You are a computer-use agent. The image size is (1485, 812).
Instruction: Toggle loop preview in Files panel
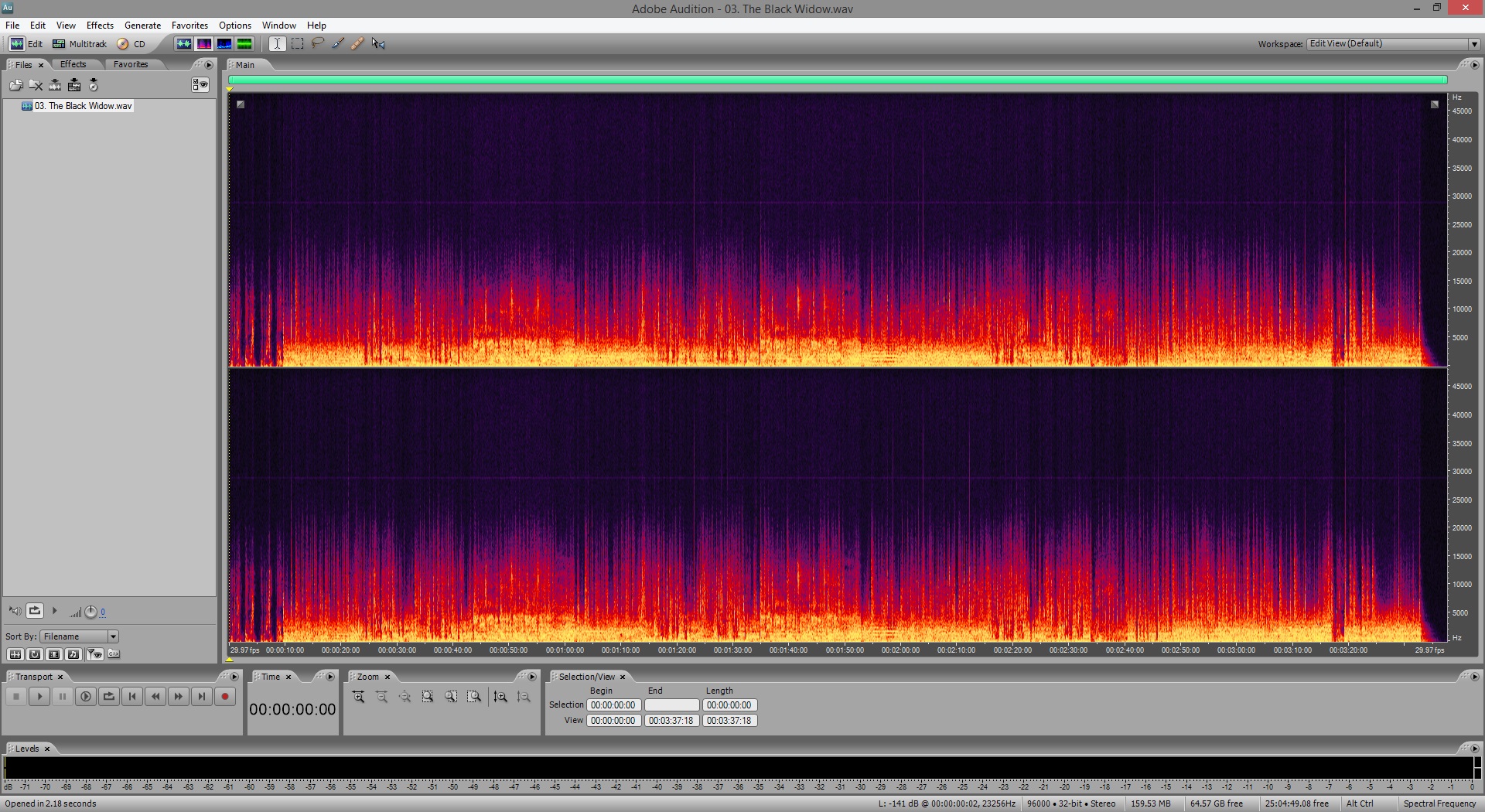[x=35, y=611]
